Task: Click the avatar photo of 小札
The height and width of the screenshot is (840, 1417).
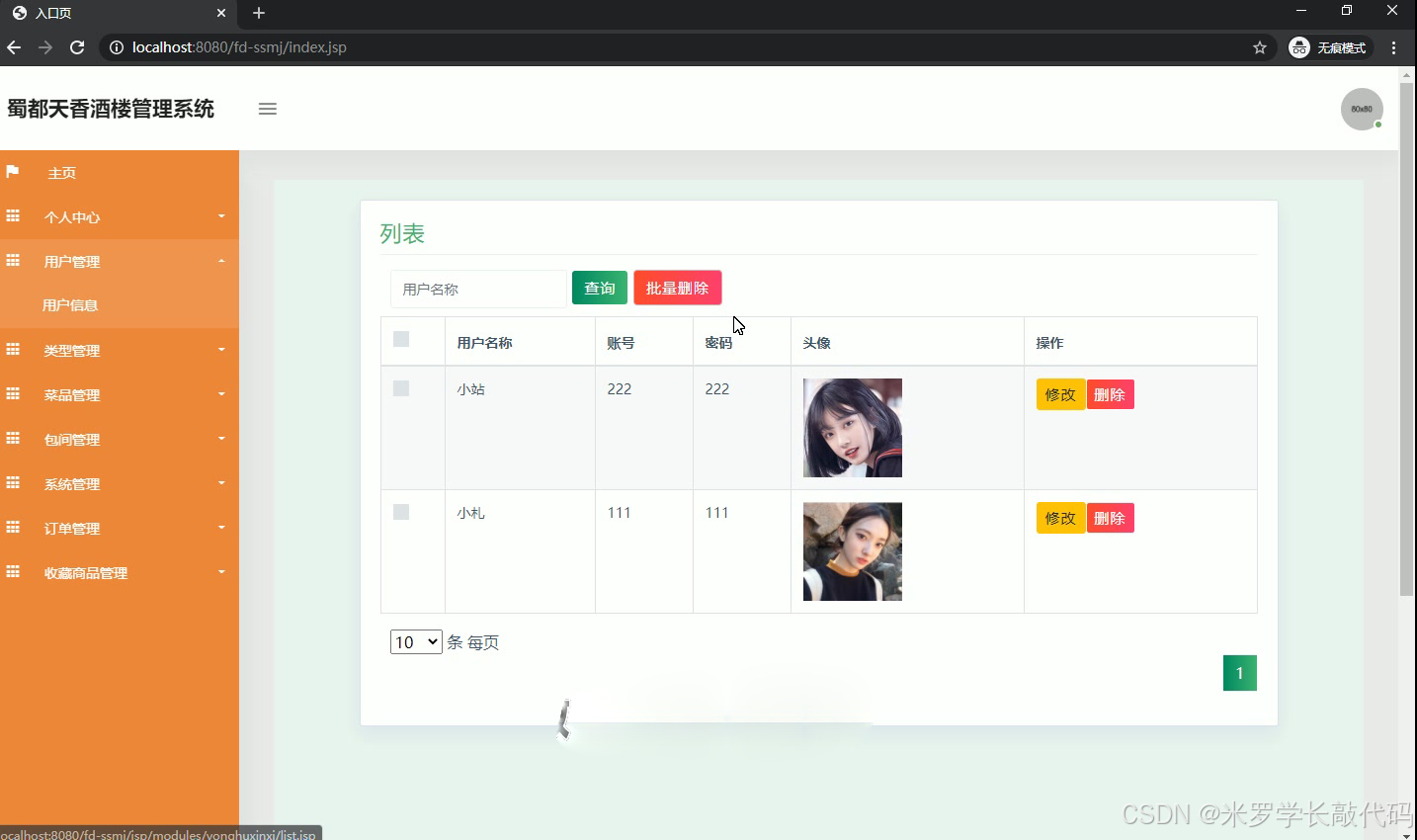Action: 853,551
